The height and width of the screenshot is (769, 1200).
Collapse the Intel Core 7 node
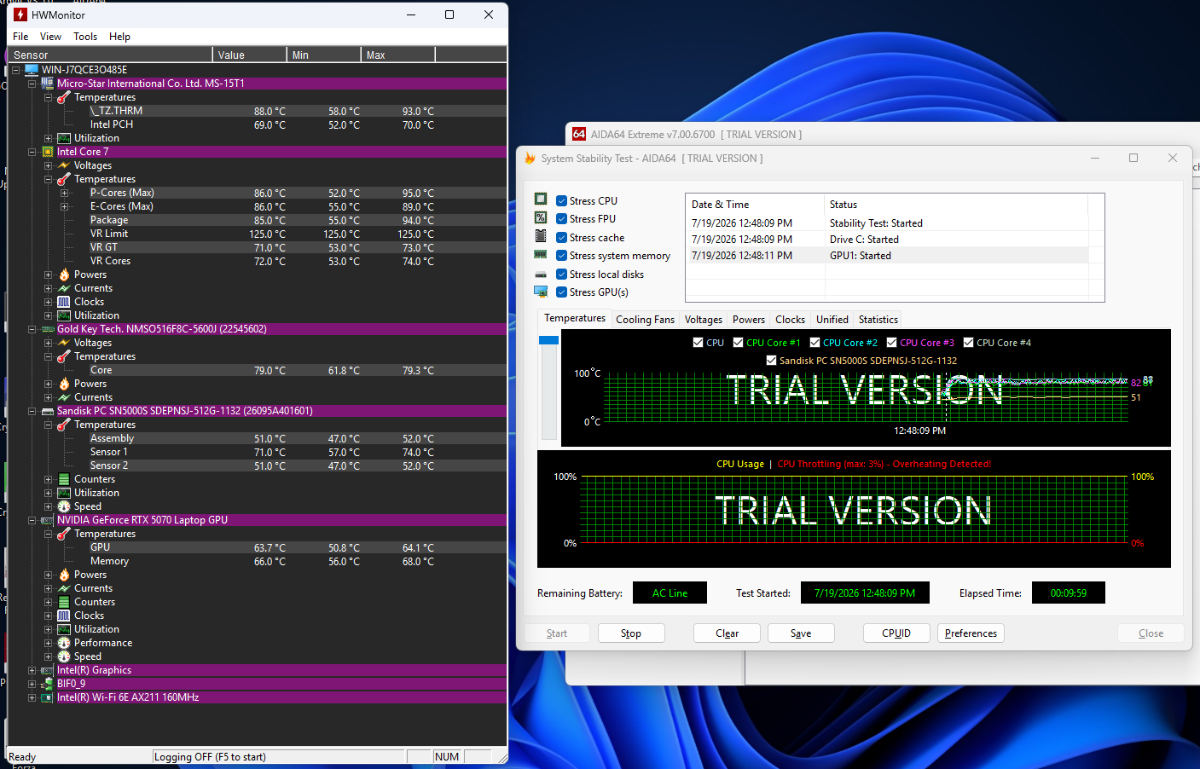coord(32,152)
